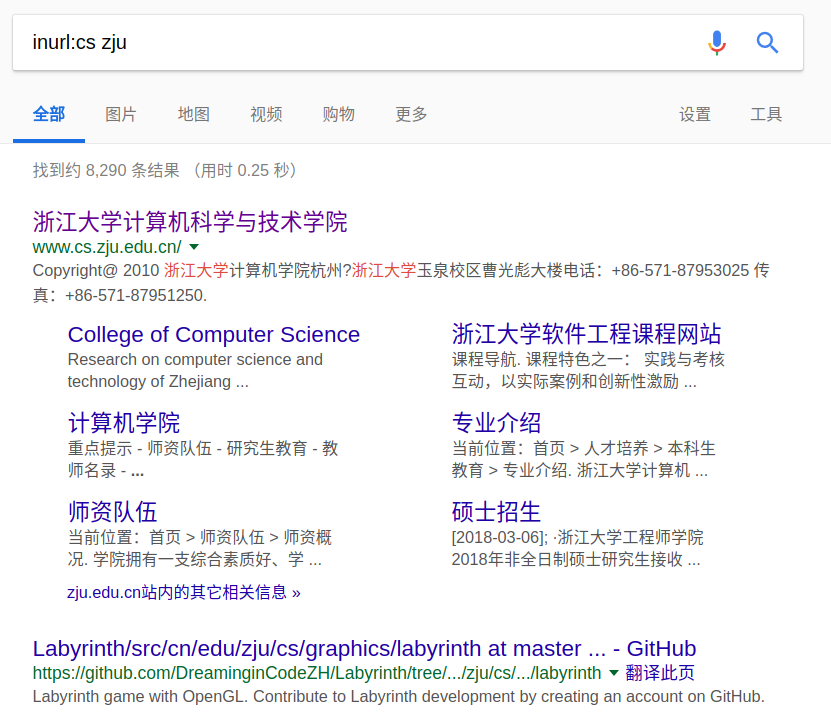Image resolution: width=831 pixels, height=713 pixels.
Task: Click the voice search microphone icon
Action: click(x=717, y=42)
